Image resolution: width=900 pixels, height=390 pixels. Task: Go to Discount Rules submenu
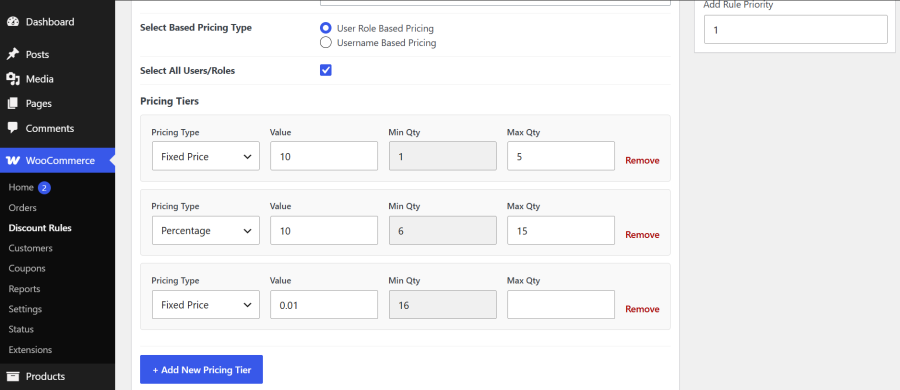click(40, 228)
